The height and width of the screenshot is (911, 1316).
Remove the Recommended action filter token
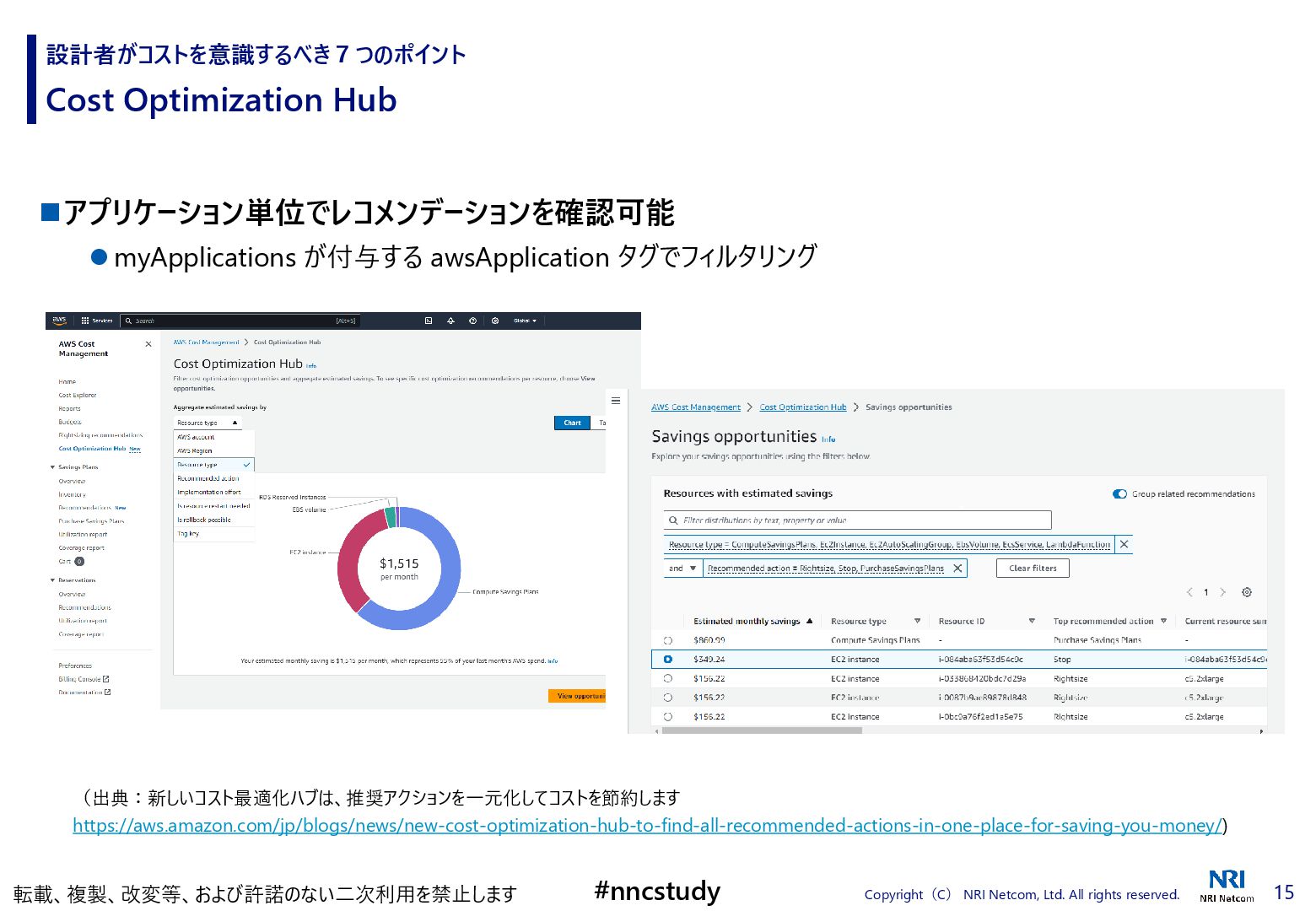tap(957, 569)
